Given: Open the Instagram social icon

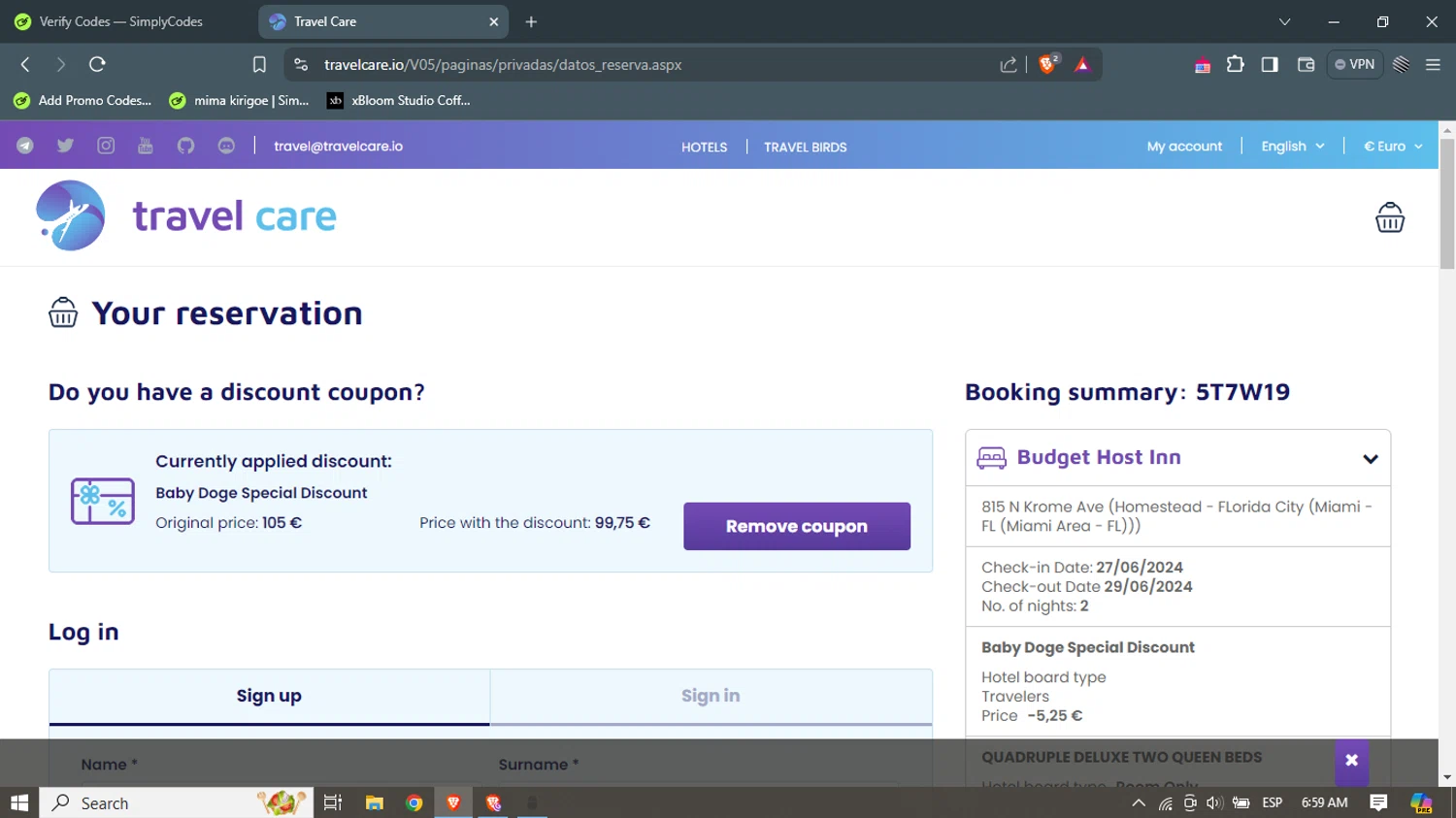Looking at the screenshot, I should pos(106,146).
